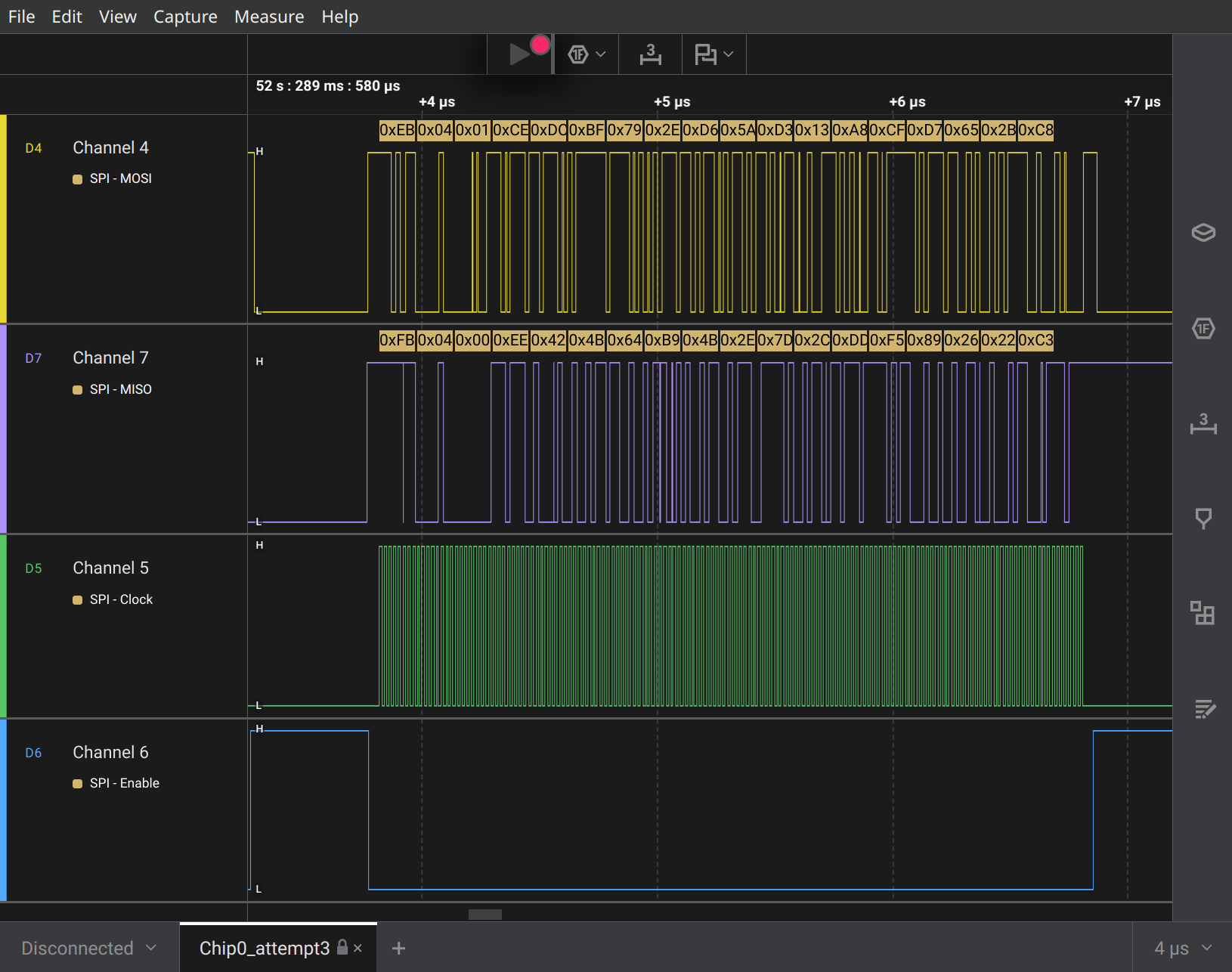The image size is (1232, 972).
Task: Click the color swatch next to SPI - MOSI
Action: click(76, 178)
